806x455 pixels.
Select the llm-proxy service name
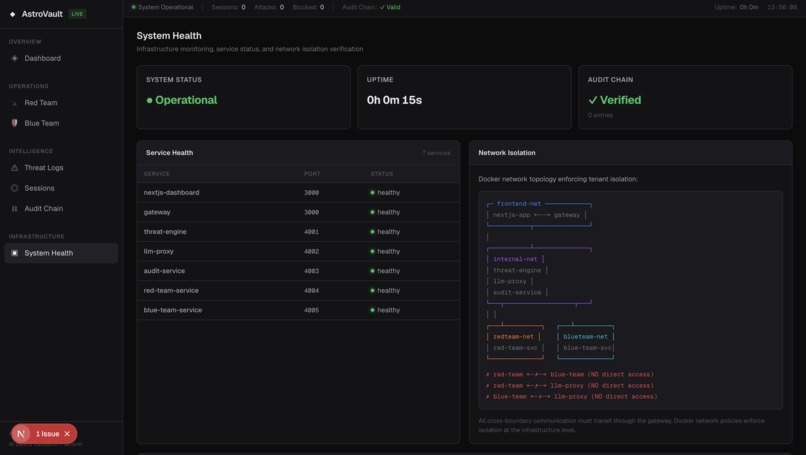tap(158, 251)
